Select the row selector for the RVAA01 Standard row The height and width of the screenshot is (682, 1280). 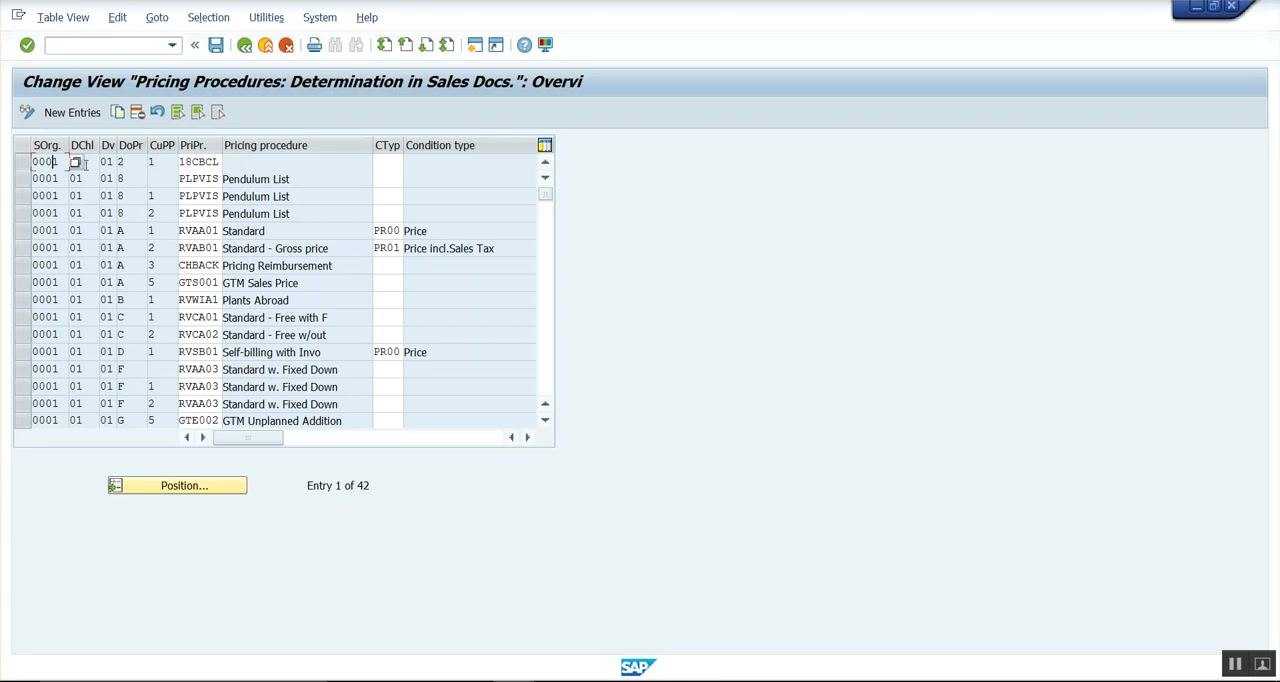(22, 231)
